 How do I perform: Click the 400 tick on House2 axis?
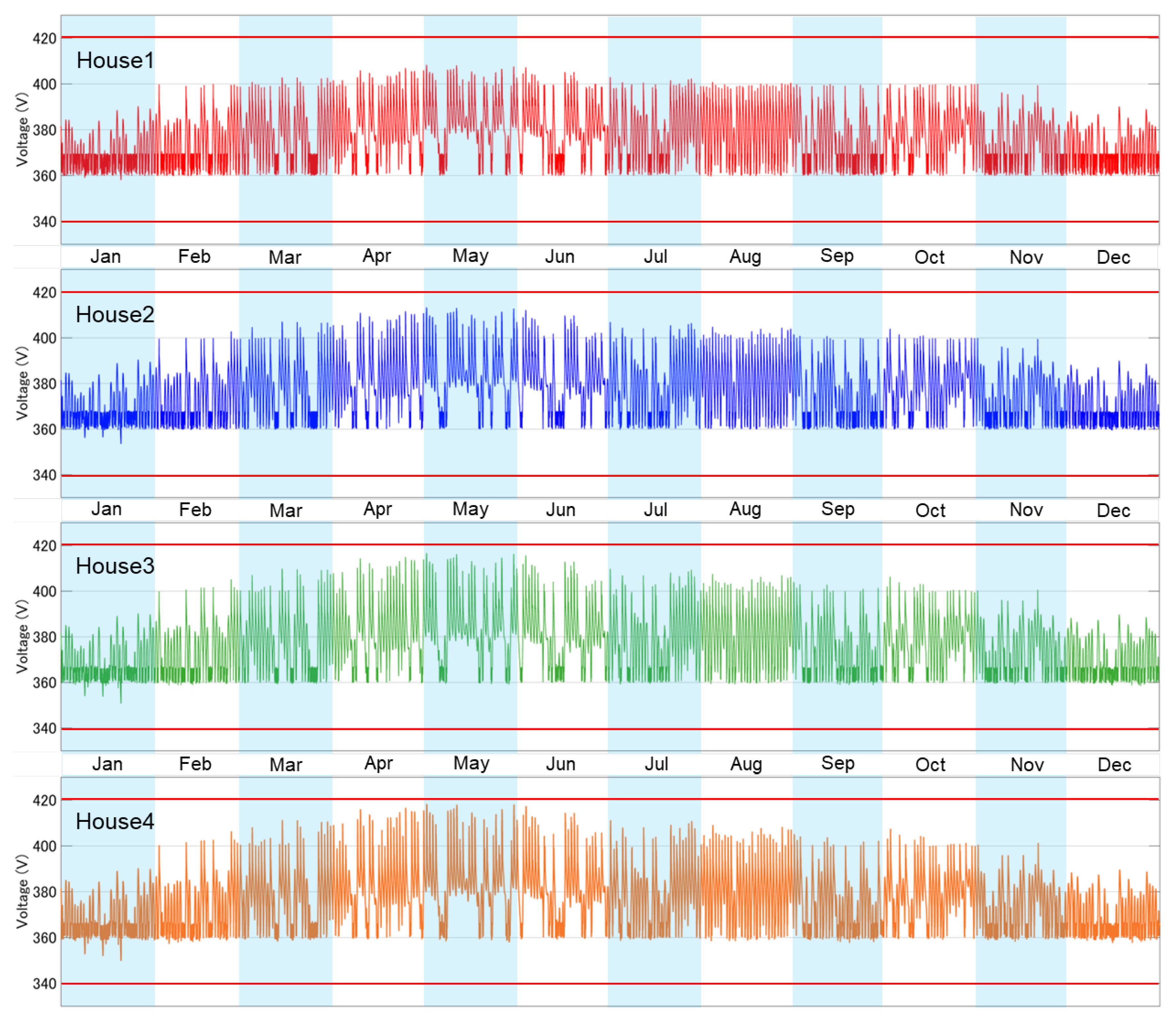coord(44,338)
